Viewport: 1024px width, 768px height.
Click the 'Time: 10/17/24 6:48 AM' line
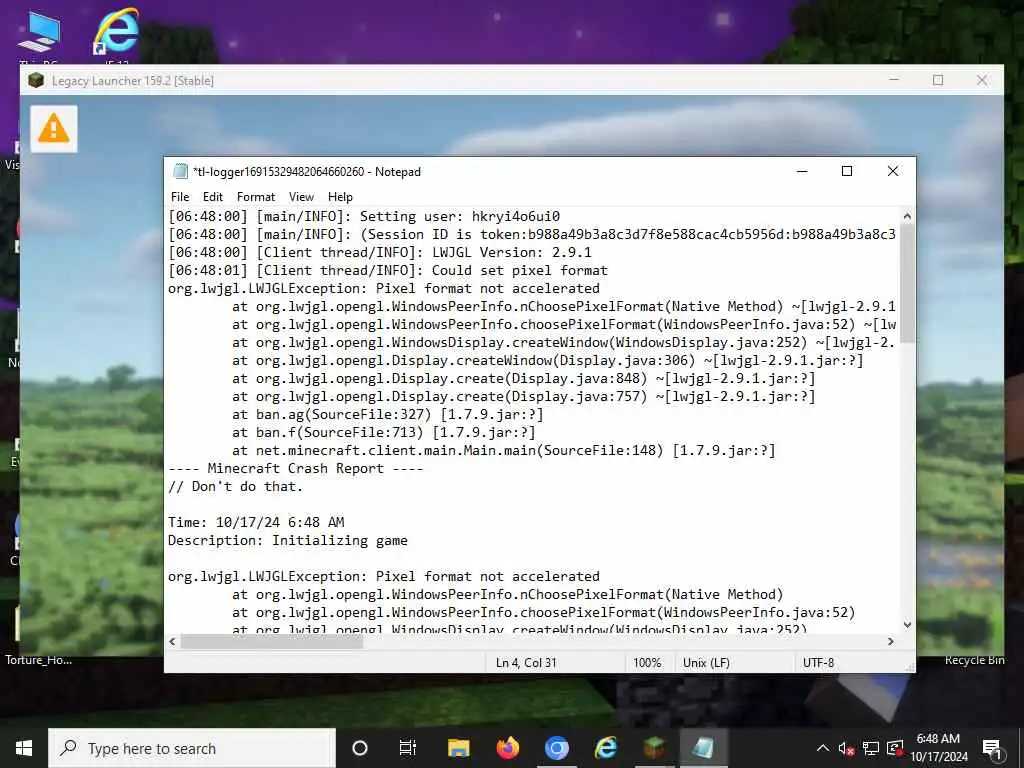tap(256, 522)
